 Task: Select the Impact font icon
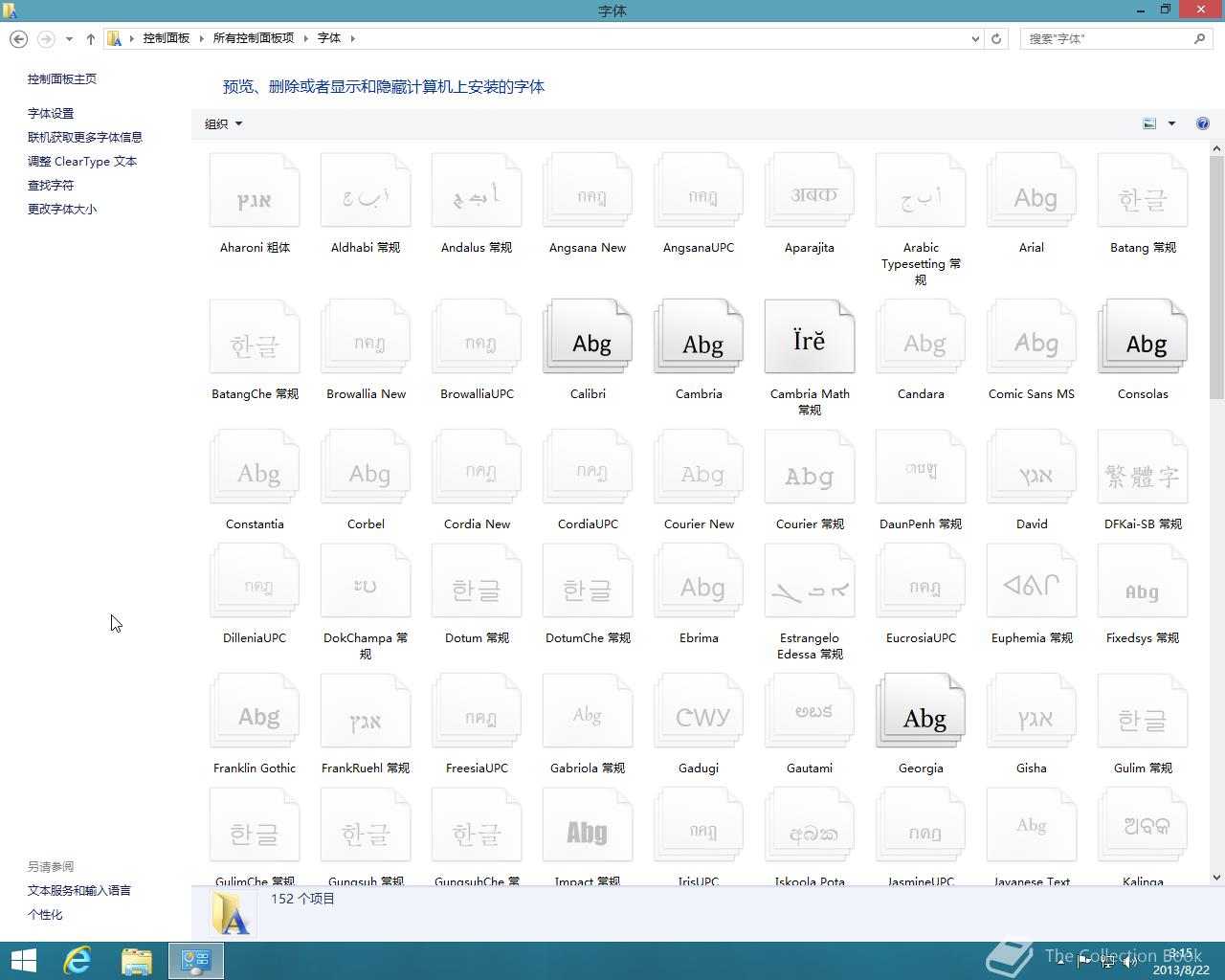[x=588, y=825]
